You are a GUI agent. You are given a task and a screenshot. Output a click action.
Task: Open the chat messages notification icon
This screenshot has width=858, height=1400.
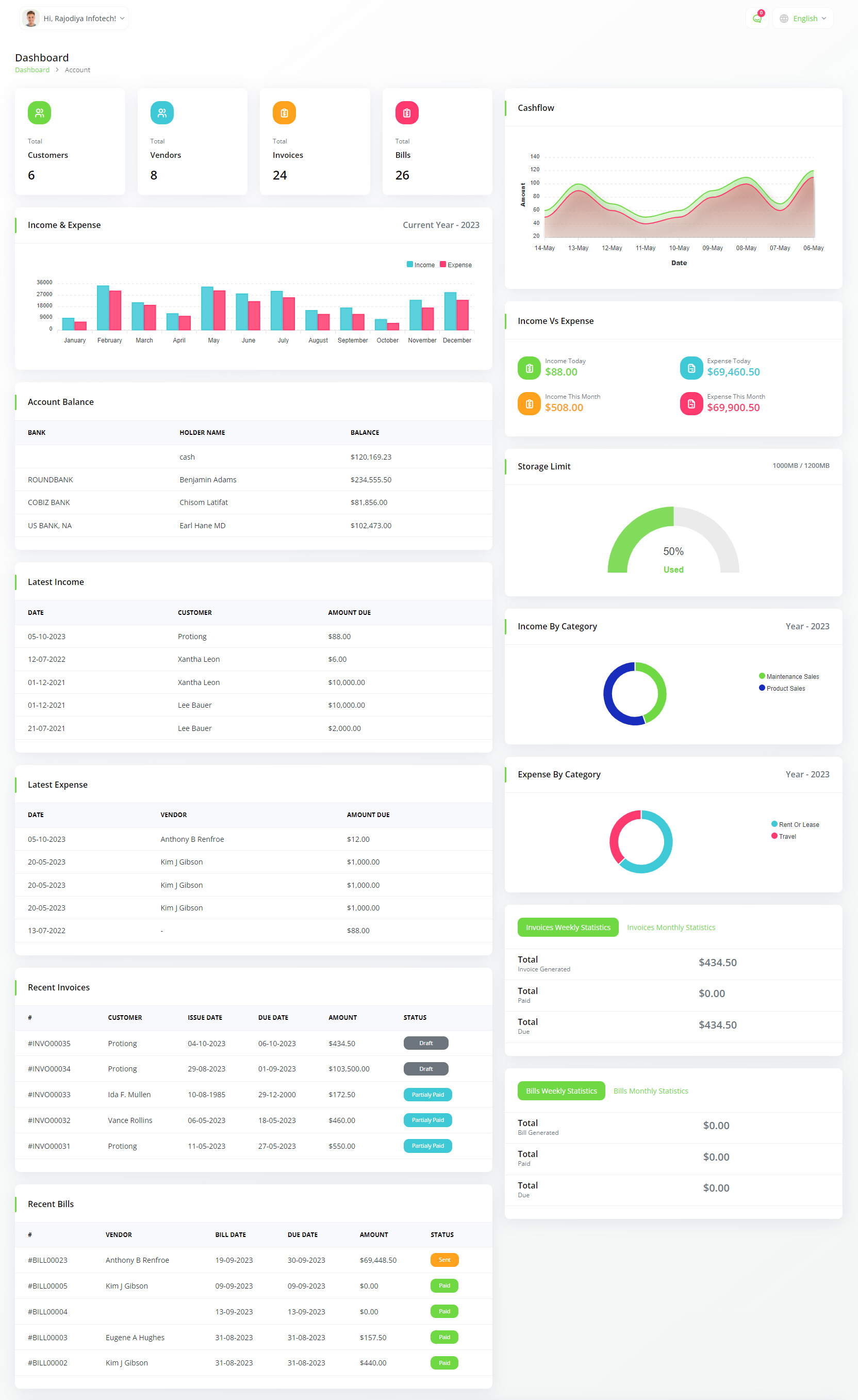click(756, 19)
